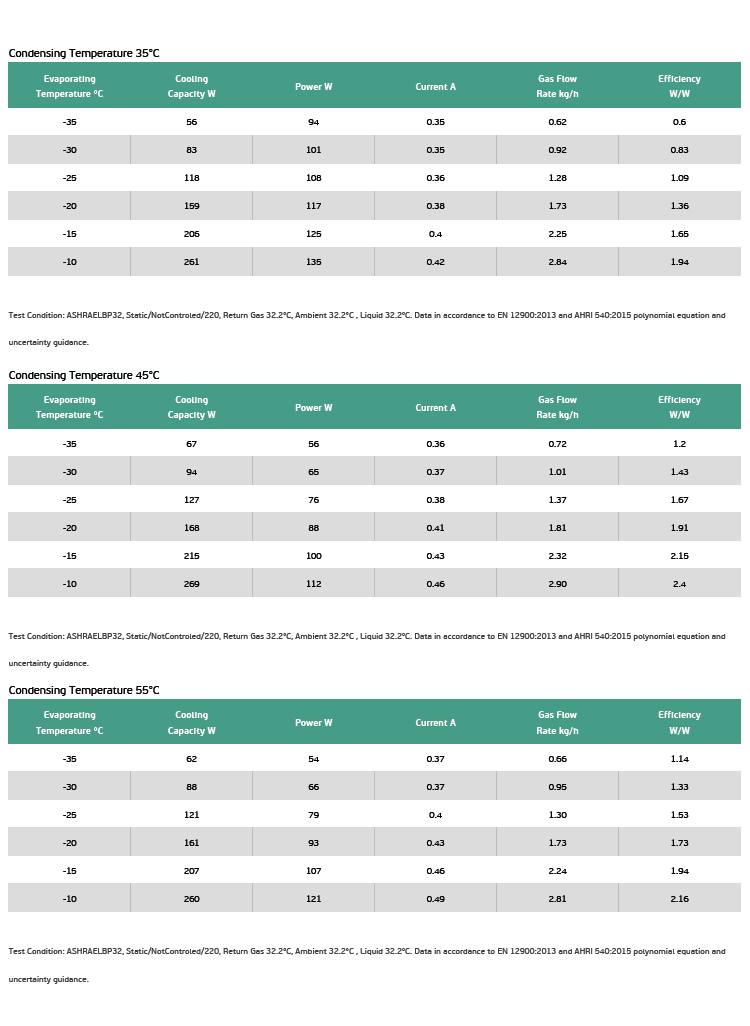Select the Power W header in 55°C table
The image size is (750, 1026).
coord(313,722)
